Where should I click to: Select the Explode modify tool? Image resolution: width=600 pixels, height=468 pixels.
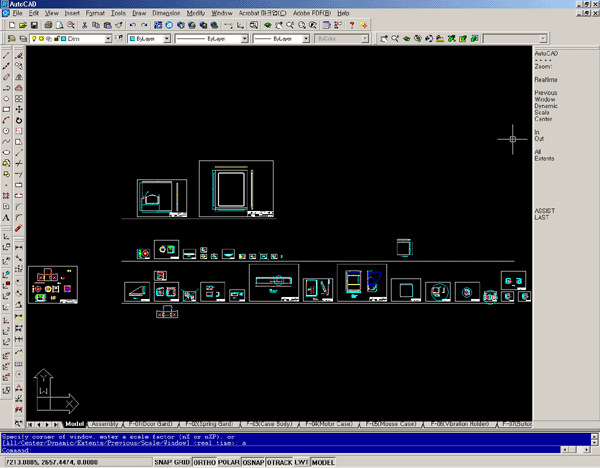[x=19, y=228]
